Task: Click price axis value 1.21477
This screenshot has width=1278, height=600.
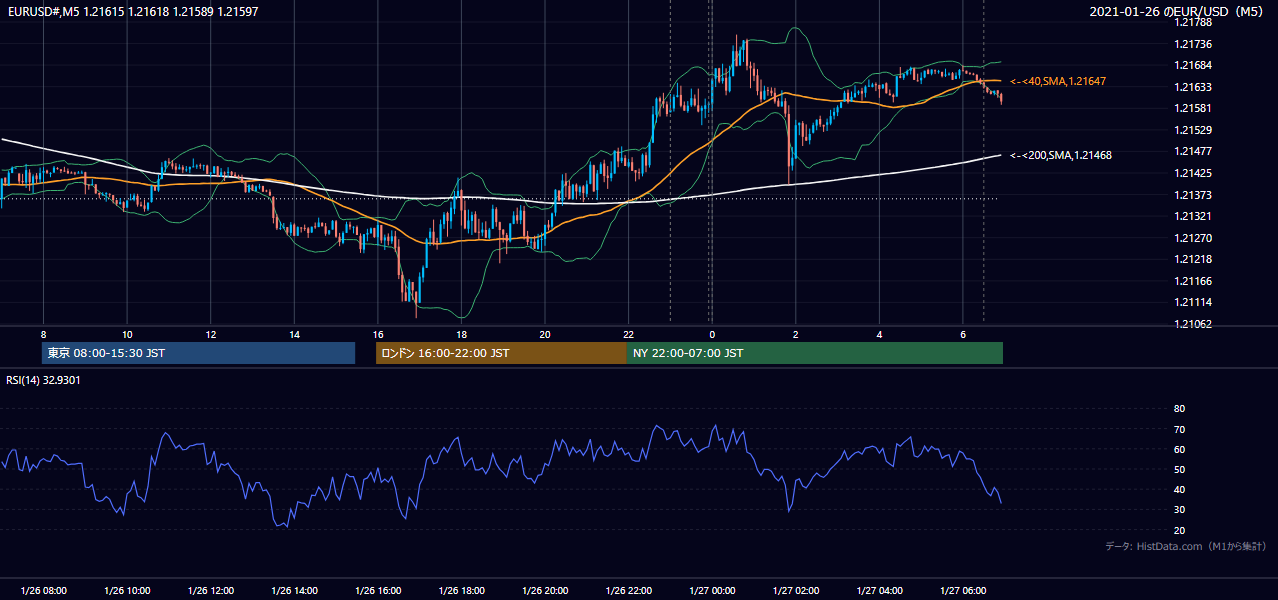Action: (1194, 151)
